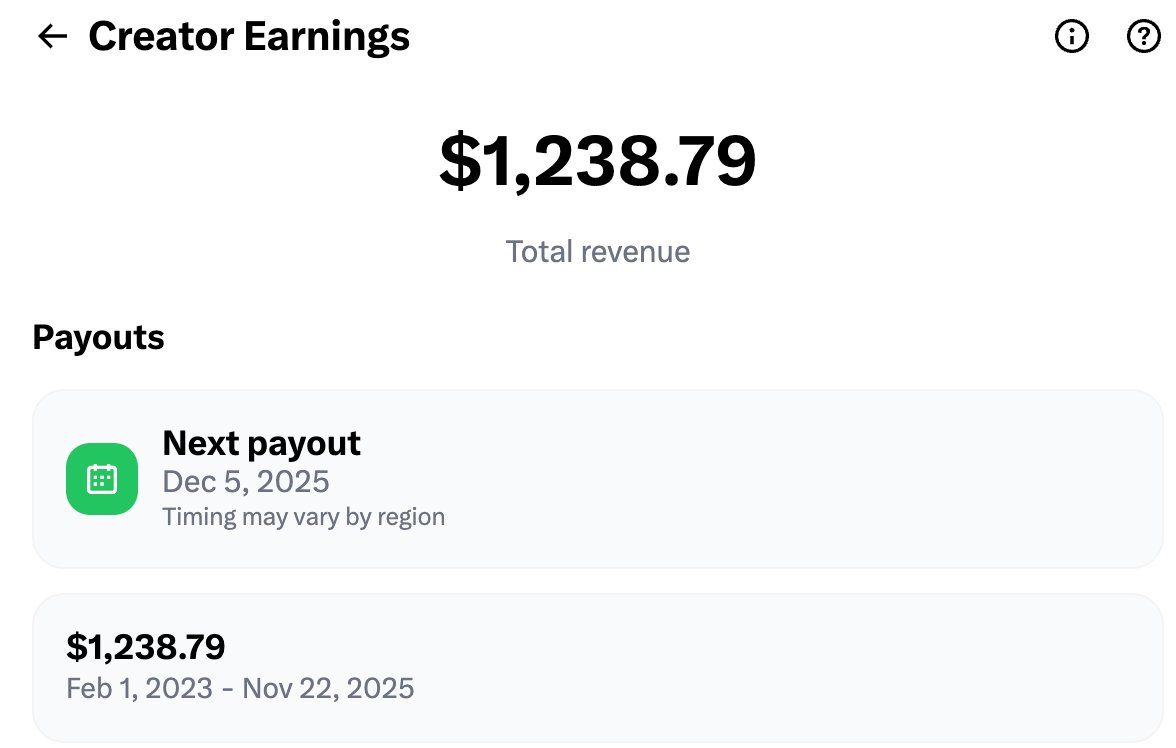Click the year 2025 in next payout date

(293, 482)
